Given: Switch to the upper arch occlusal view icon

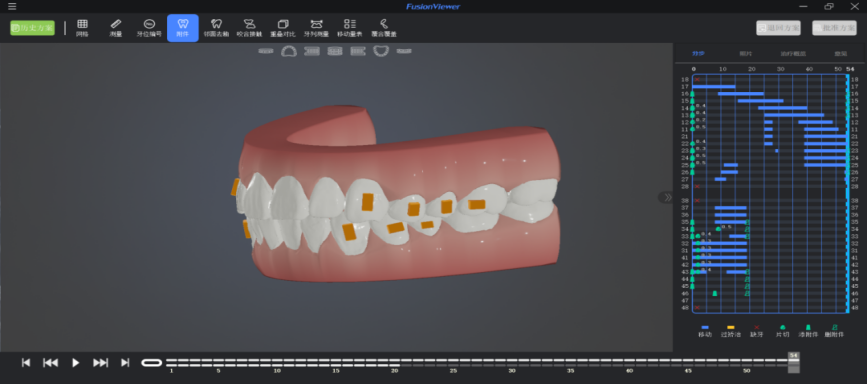Looking at the screenshot, I should 289,51.
